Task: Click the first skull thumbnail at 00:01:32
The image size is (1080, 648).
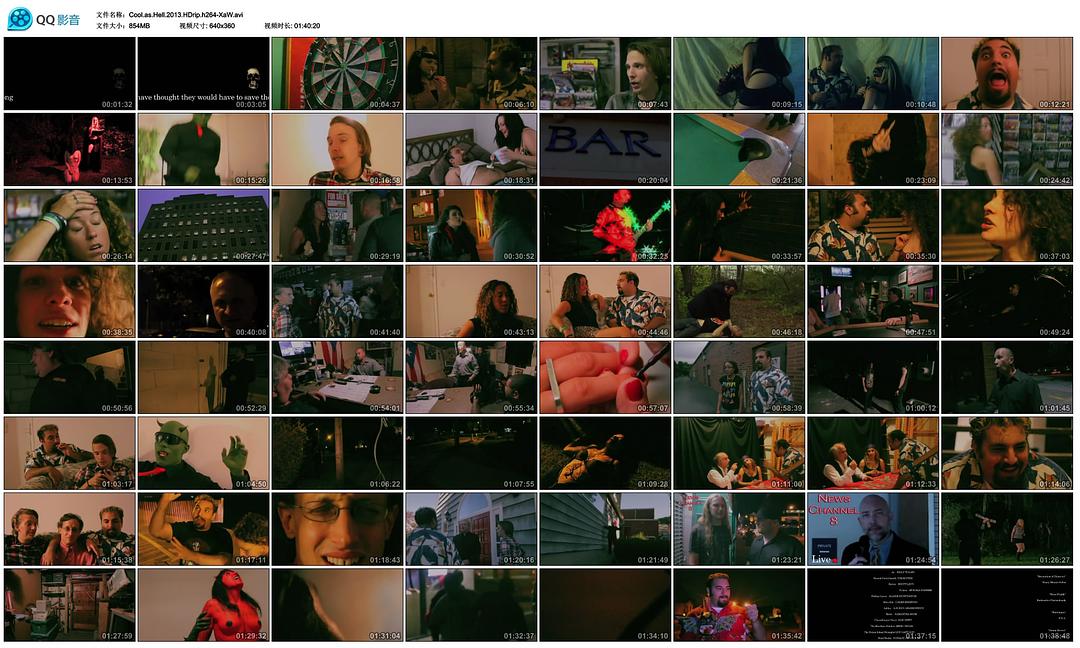Action: (69, 73)
